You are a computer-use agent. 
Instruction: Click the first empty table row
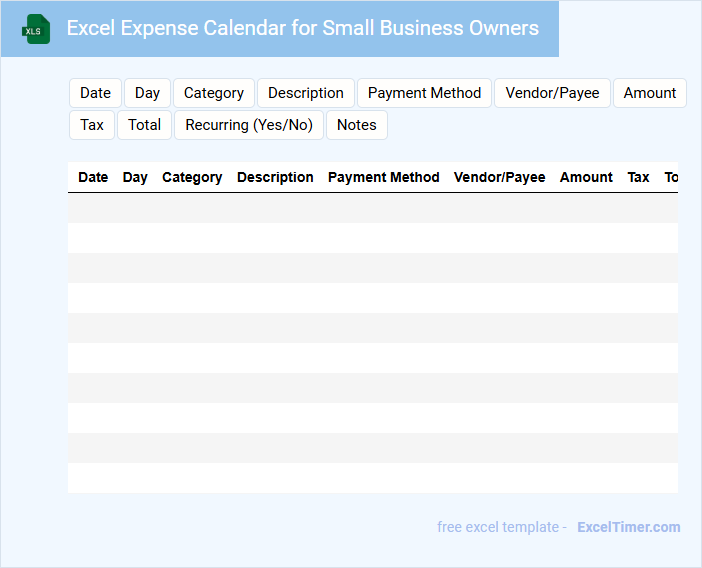pos(372,208)
